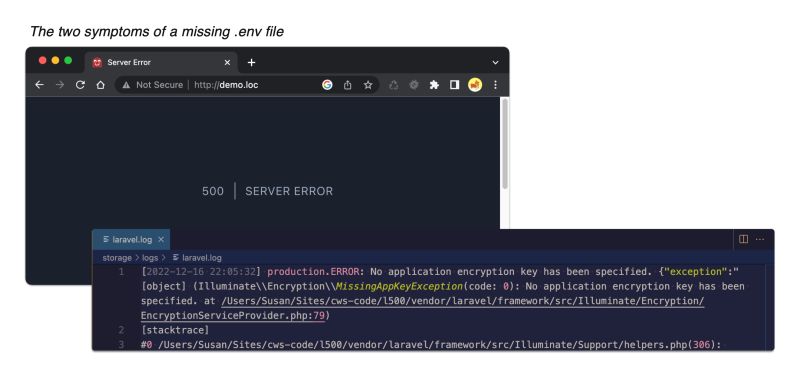Click the green maximize window button
800x377 pixels.
click(x=68, y=60)
